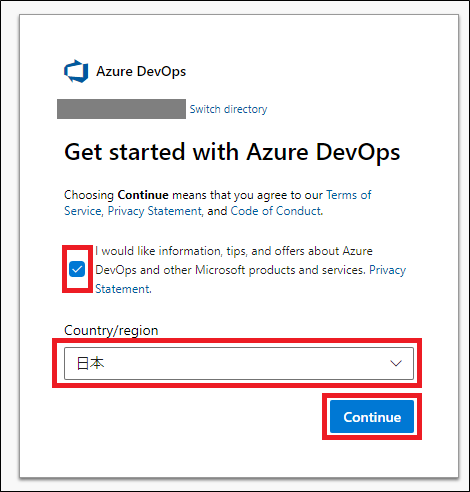Click the "Choosing" word in the agreement paragraph
The image size is (470, 492).
pos(89,195)
